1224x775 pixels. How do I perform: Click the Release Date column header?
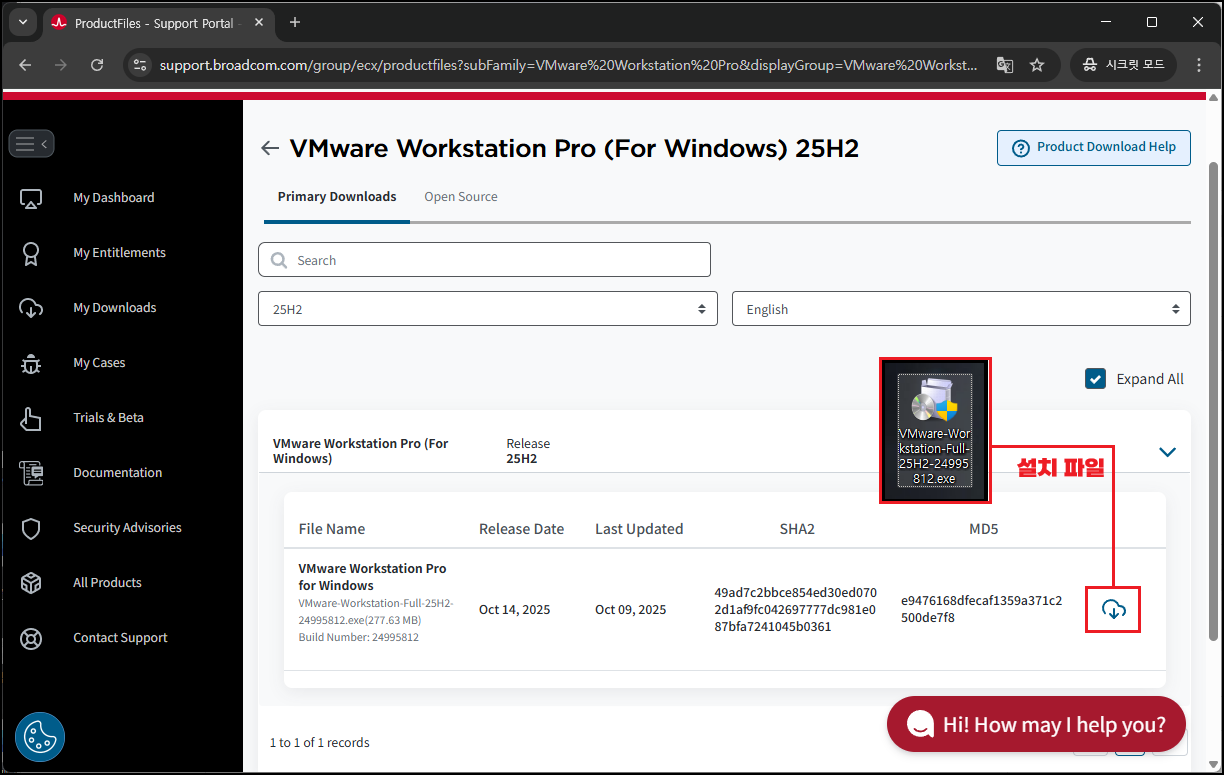tap(521, 529)
